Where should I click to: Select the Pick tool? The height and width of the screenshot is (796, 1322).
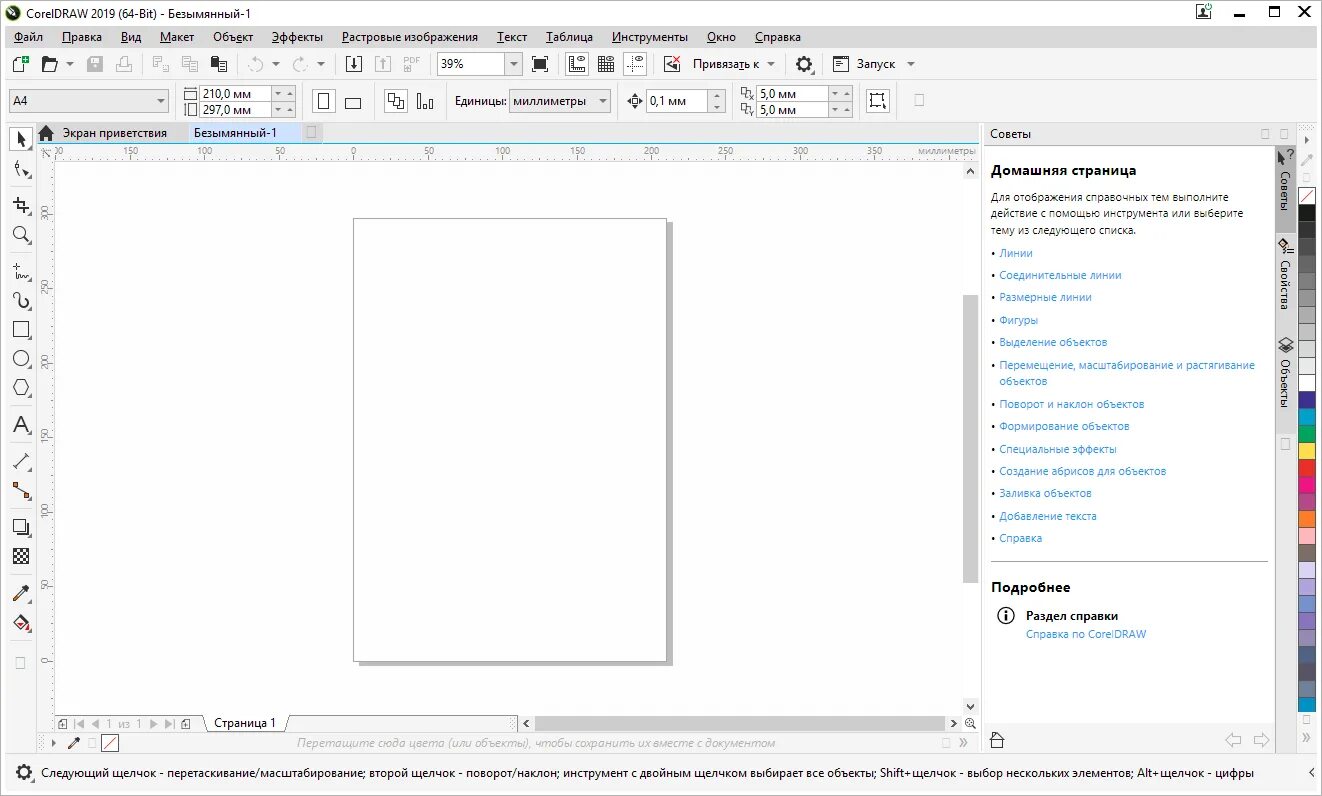click(x=20, y=140)
